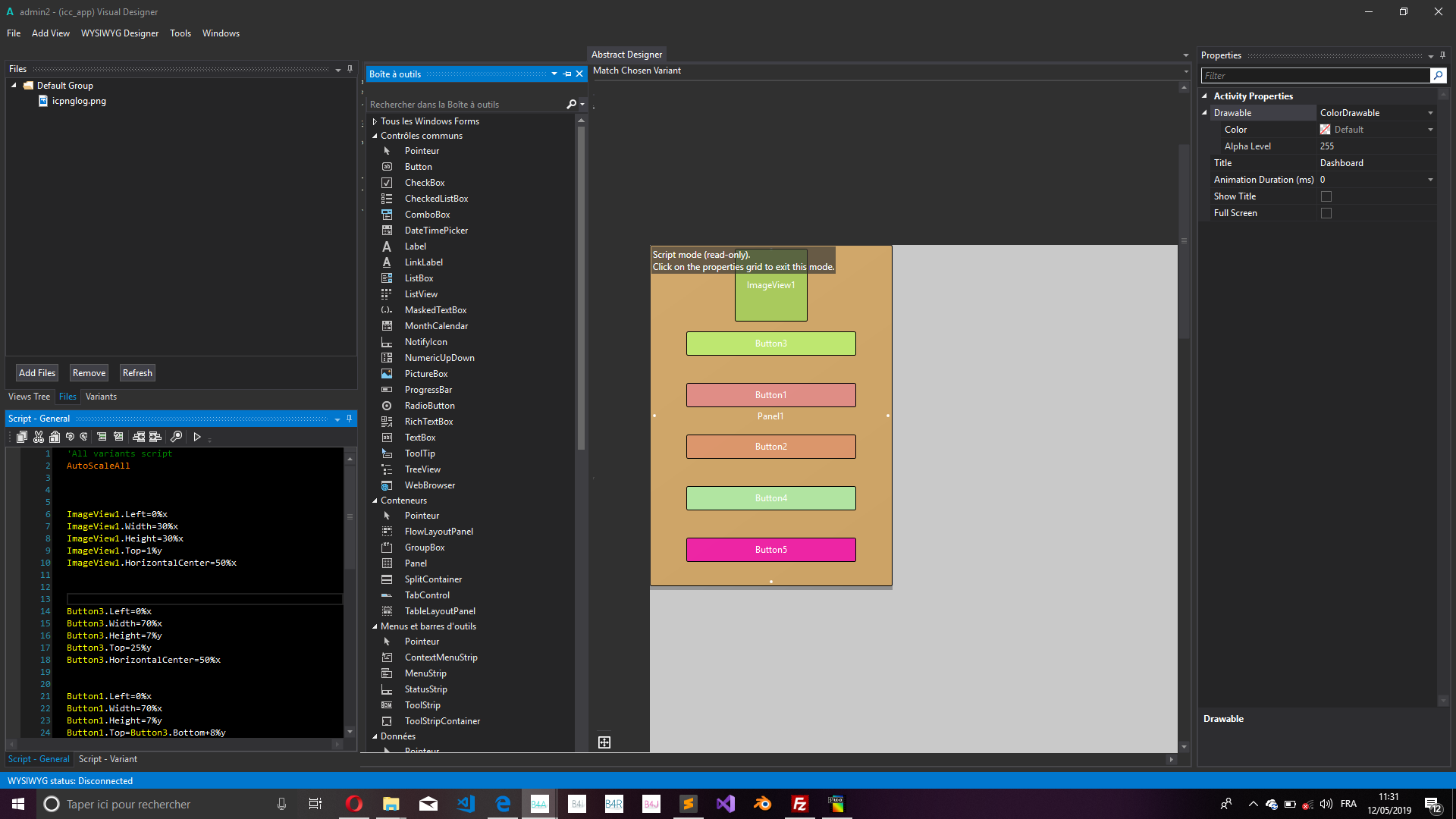Click the Refresh button in Files panel
1456x819 pixels.
pos(137,373)
